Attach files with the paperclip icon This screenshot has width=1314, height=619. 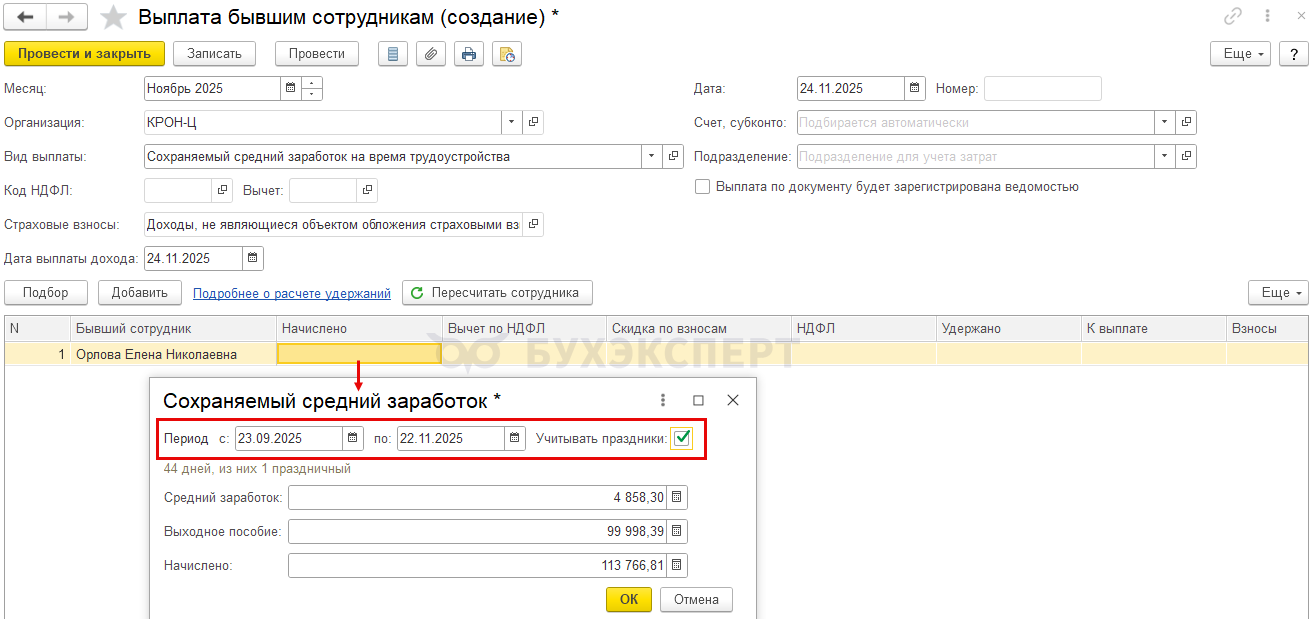click(430, 54)
